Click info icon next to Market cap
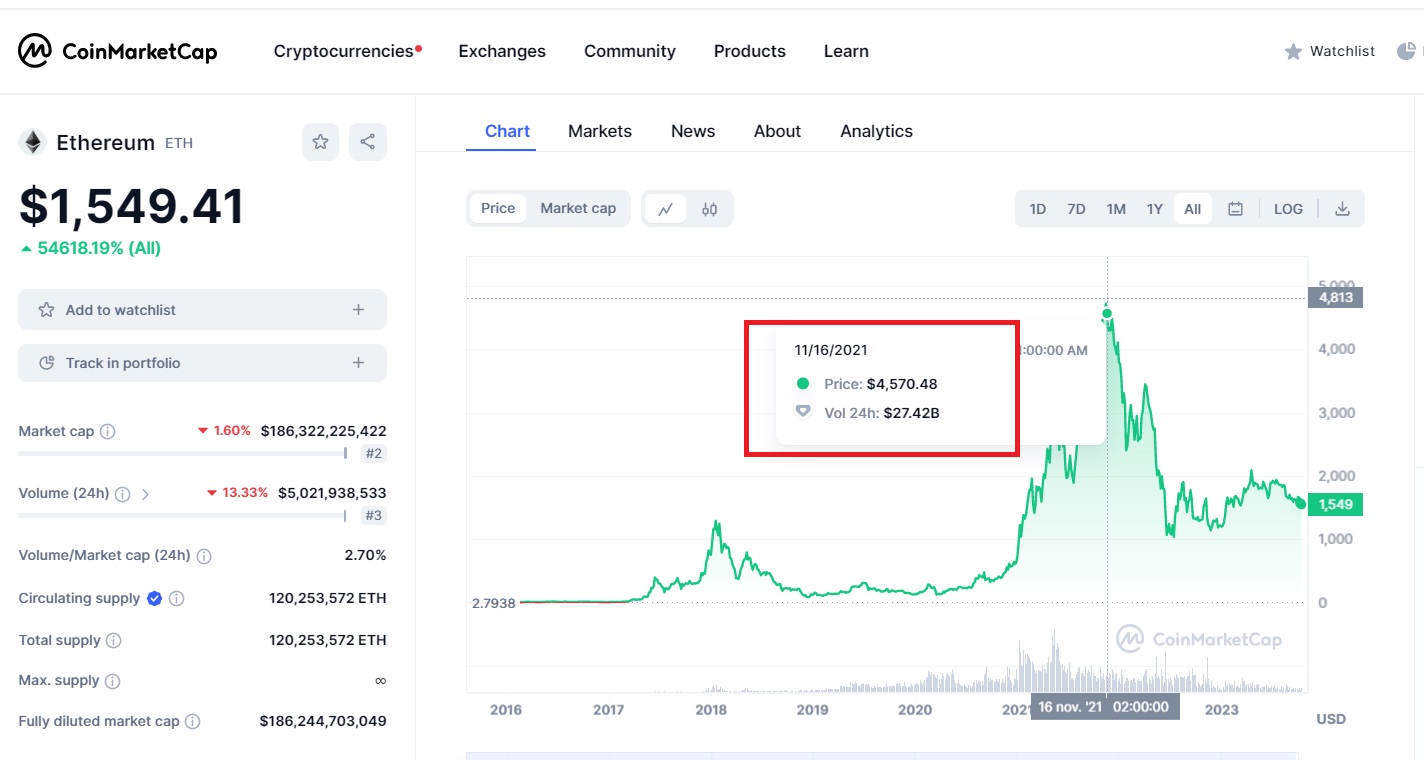 [x=108, y=432]
